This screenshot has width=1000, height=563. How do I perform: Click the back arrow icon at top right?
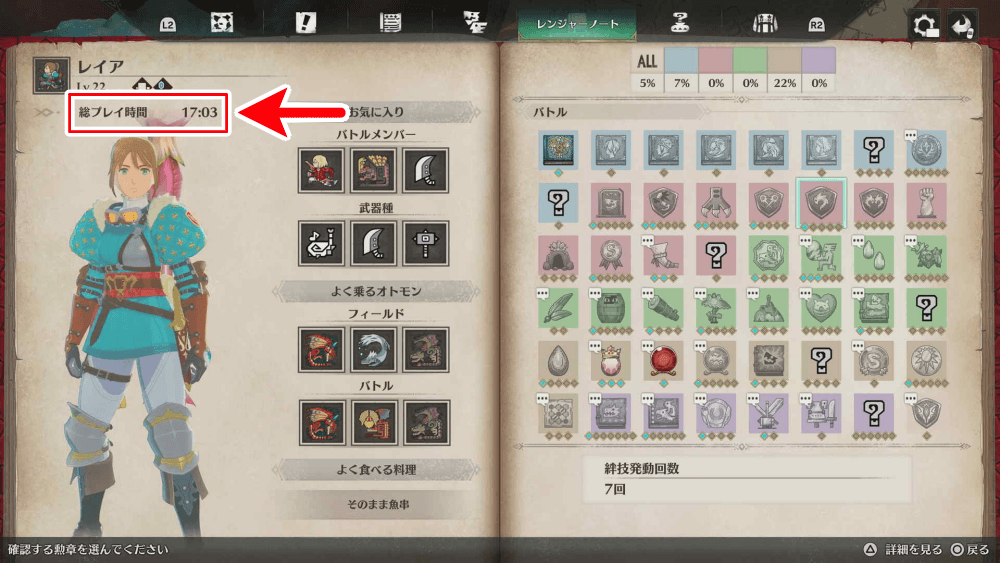point(962,26)
